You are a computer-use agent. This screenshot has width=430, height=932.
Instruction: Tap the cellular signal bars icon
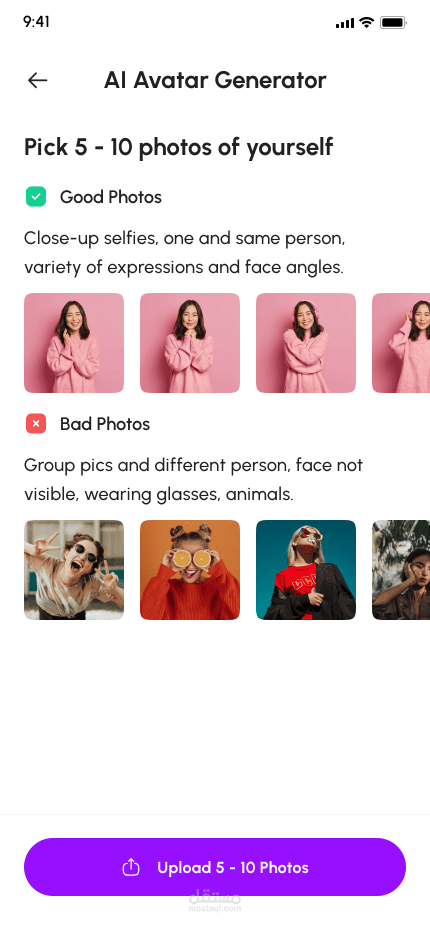pos(345,23)
